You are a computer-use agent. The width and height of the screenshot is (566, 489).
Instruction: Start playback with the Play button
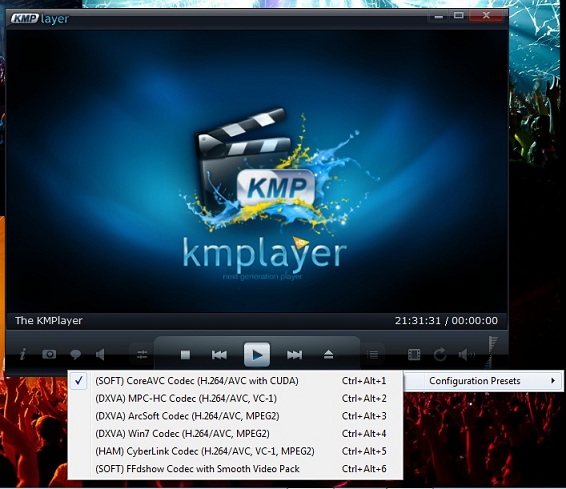point(257,355)
